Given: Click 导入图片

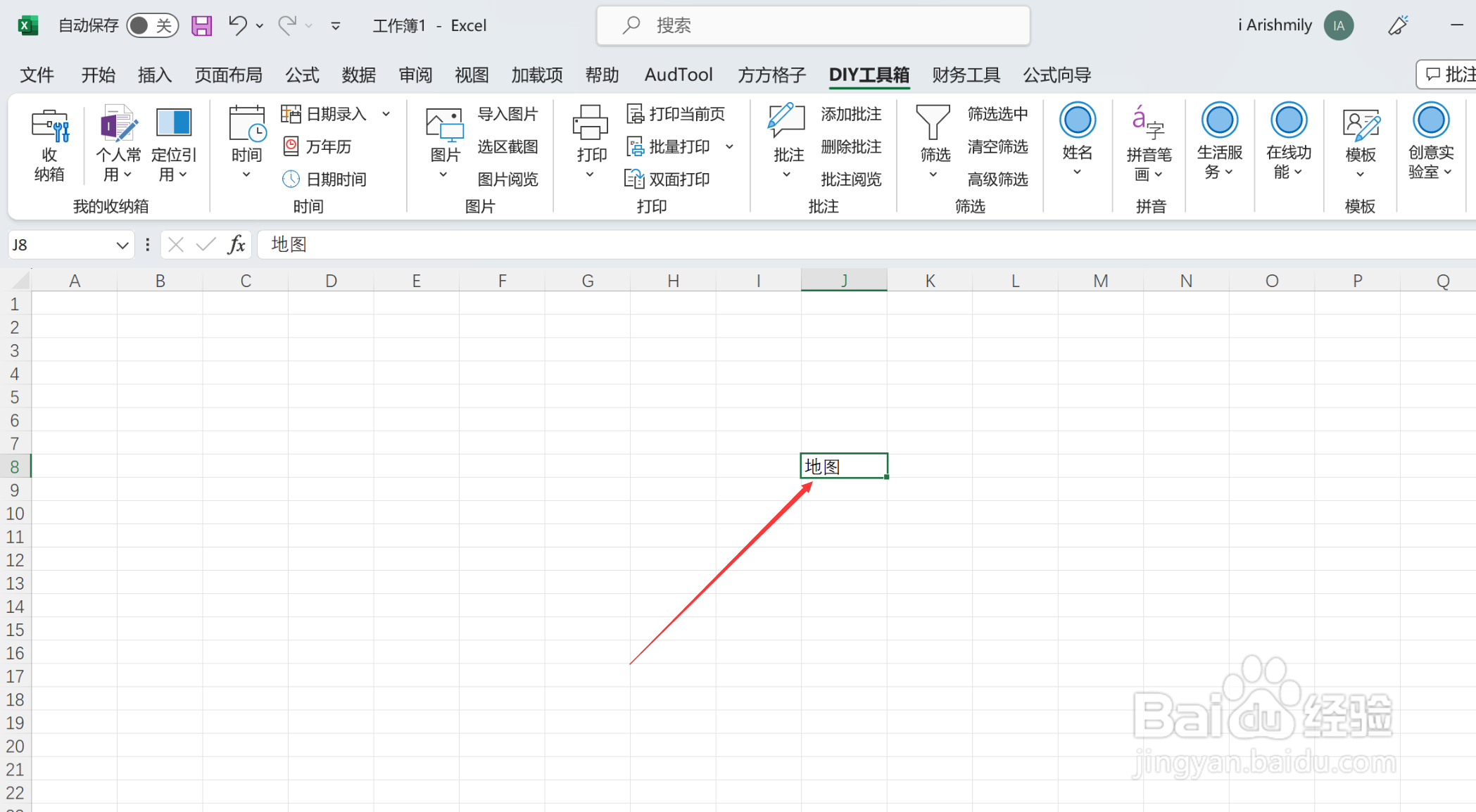Looking at the screenshot, I should (507, 114).
